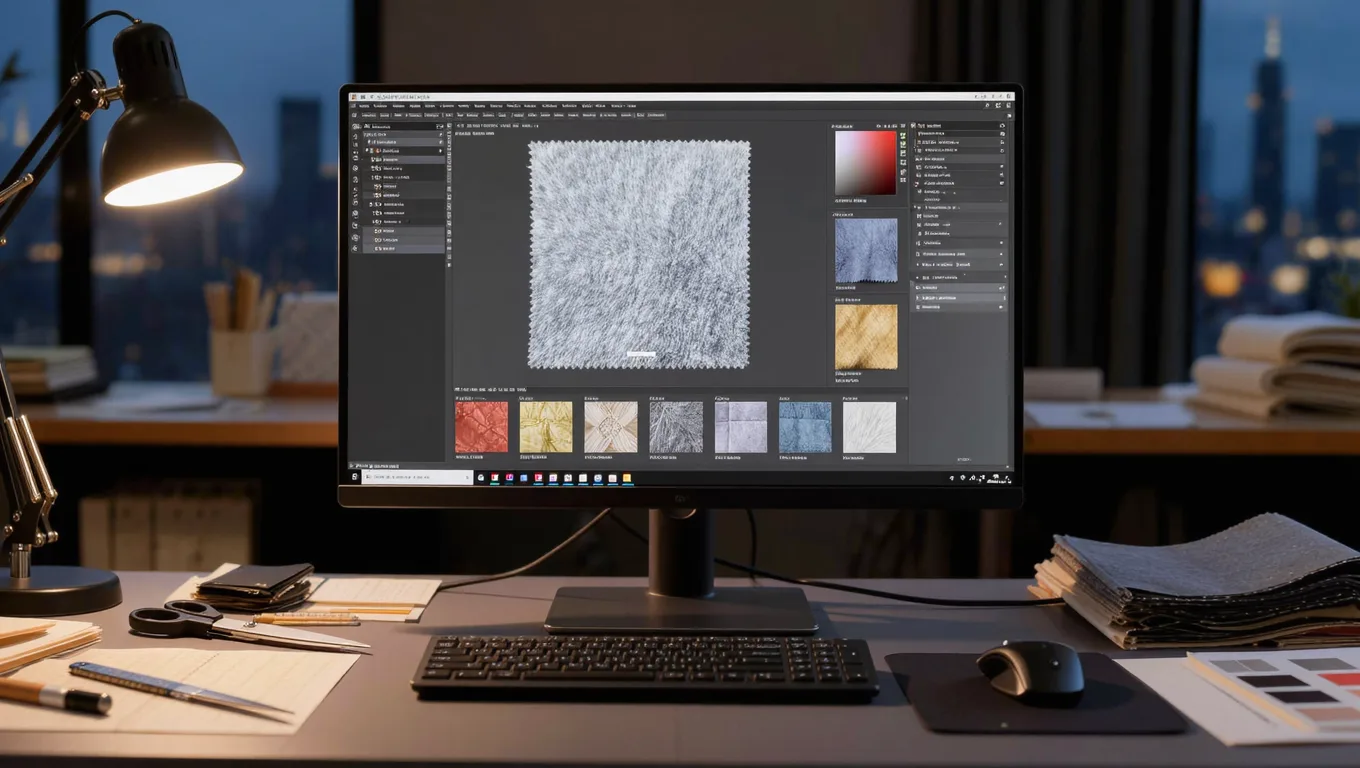
Task: Open the Windows Start button
Action: [x=354, y=478]
